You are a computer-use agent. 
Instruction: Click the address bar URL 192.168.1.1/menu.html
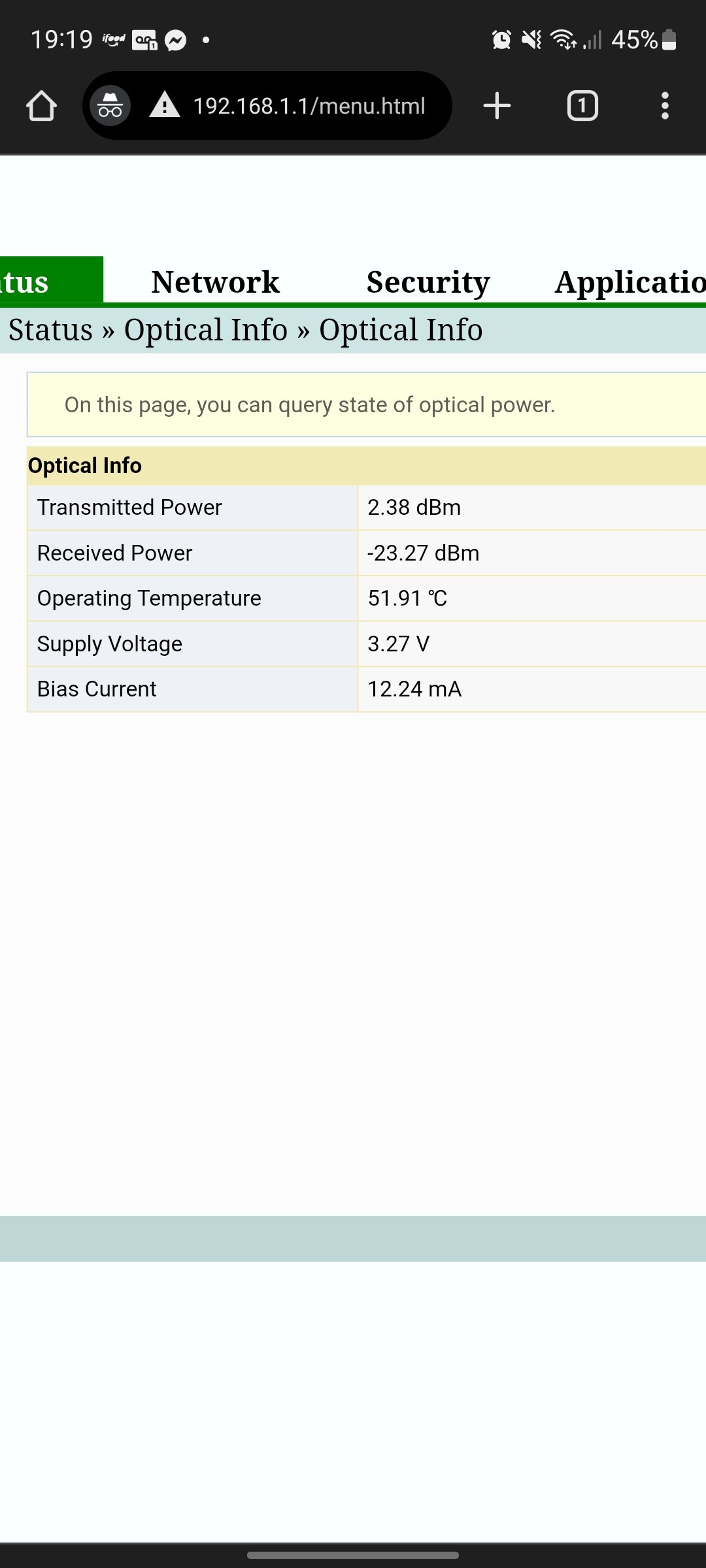click(309, 106)
